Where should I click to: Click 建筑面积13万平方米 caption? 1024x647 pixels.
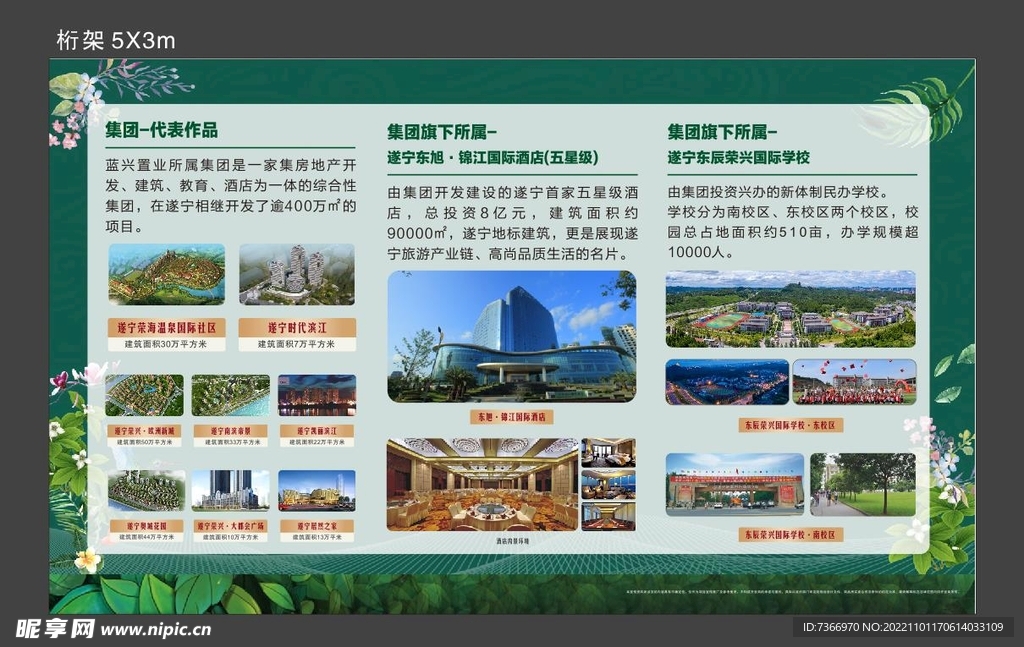(317, 537)
